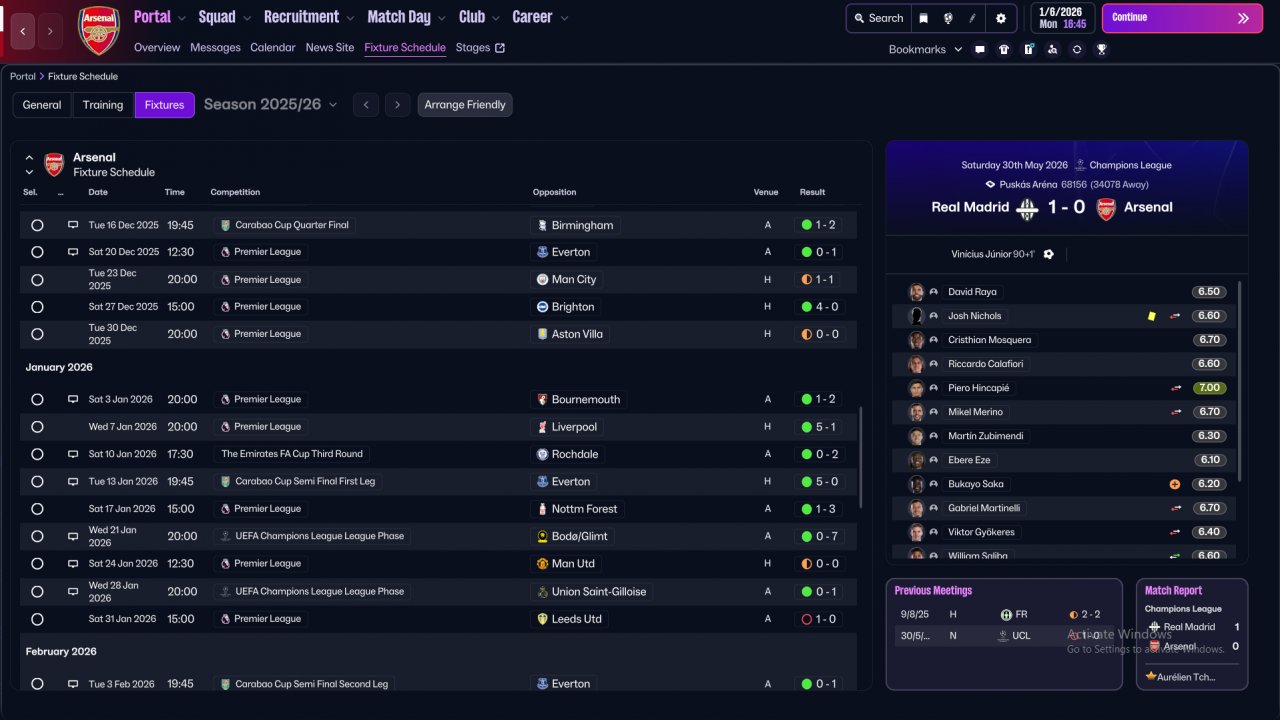
Task: Click the Search button
Action: (x=877, y=18)
